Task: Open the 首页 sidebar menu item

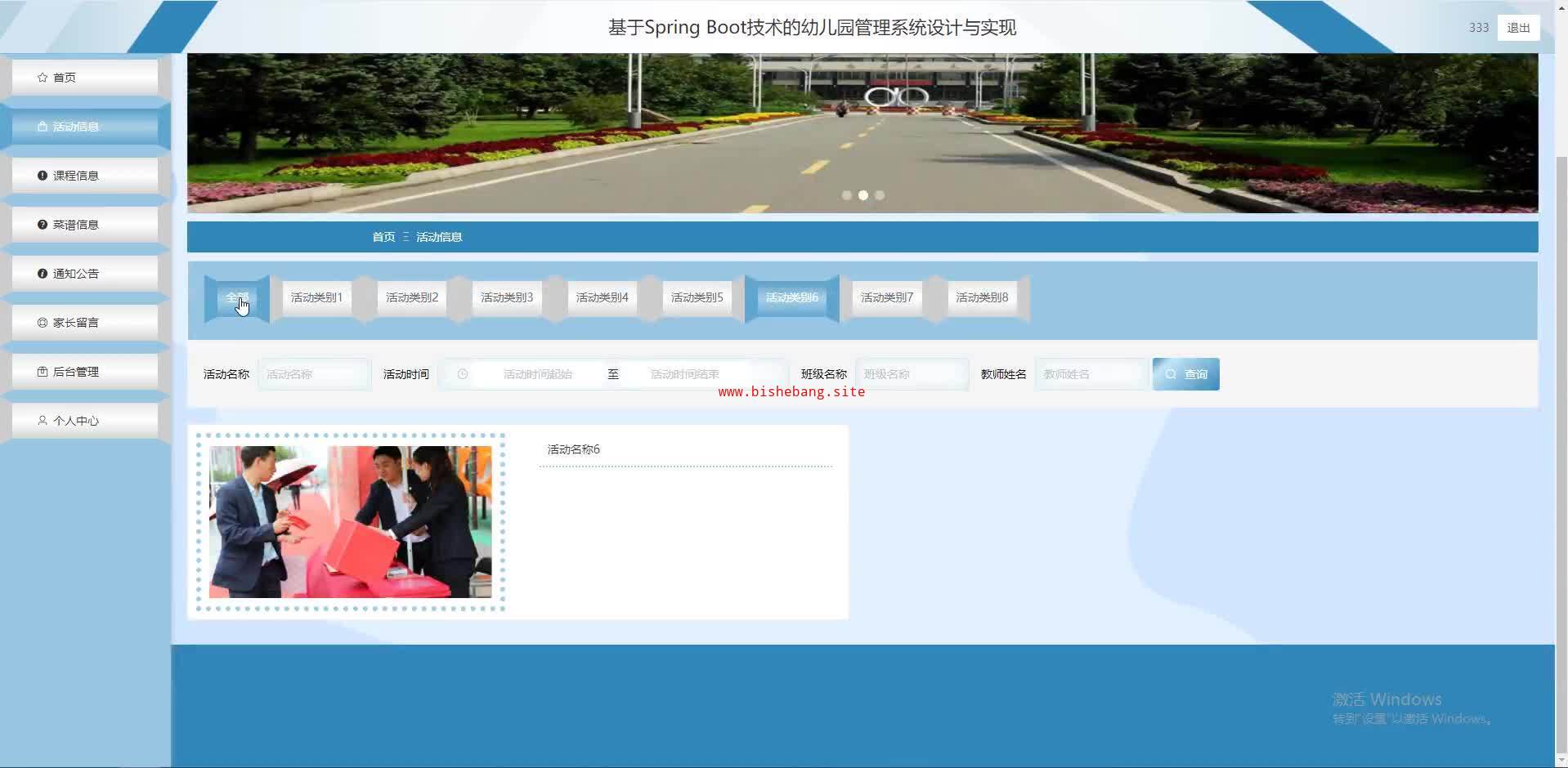Action: tap(85, 78)
